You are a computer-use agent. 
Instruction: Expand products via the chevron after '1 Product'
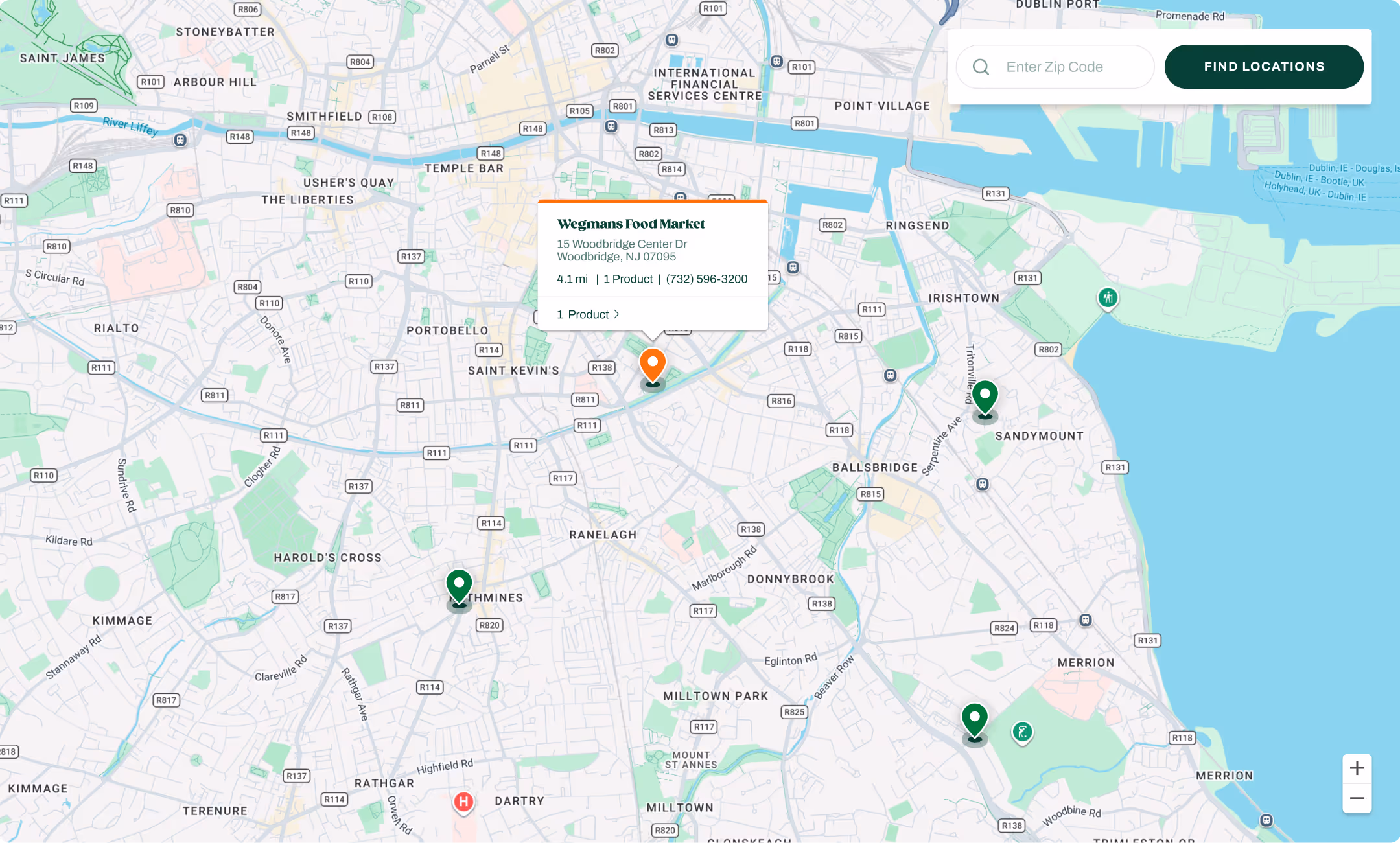pyautogui.click(x=616, y=314)
